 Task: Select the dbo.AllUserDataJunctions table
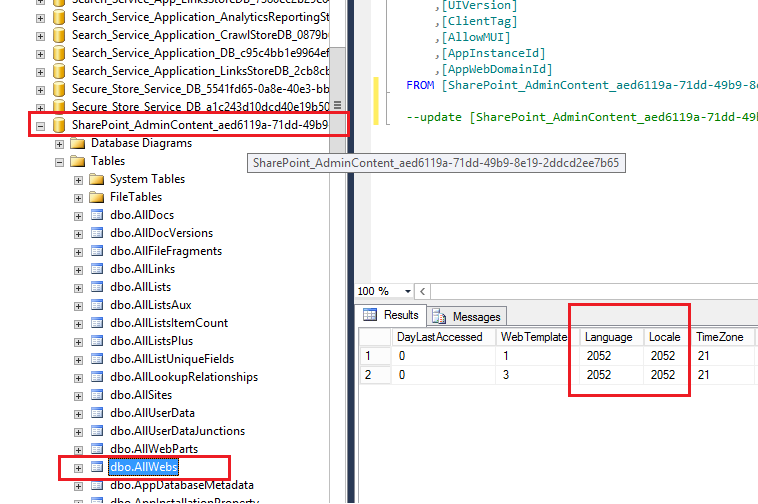tap(177, 431)
